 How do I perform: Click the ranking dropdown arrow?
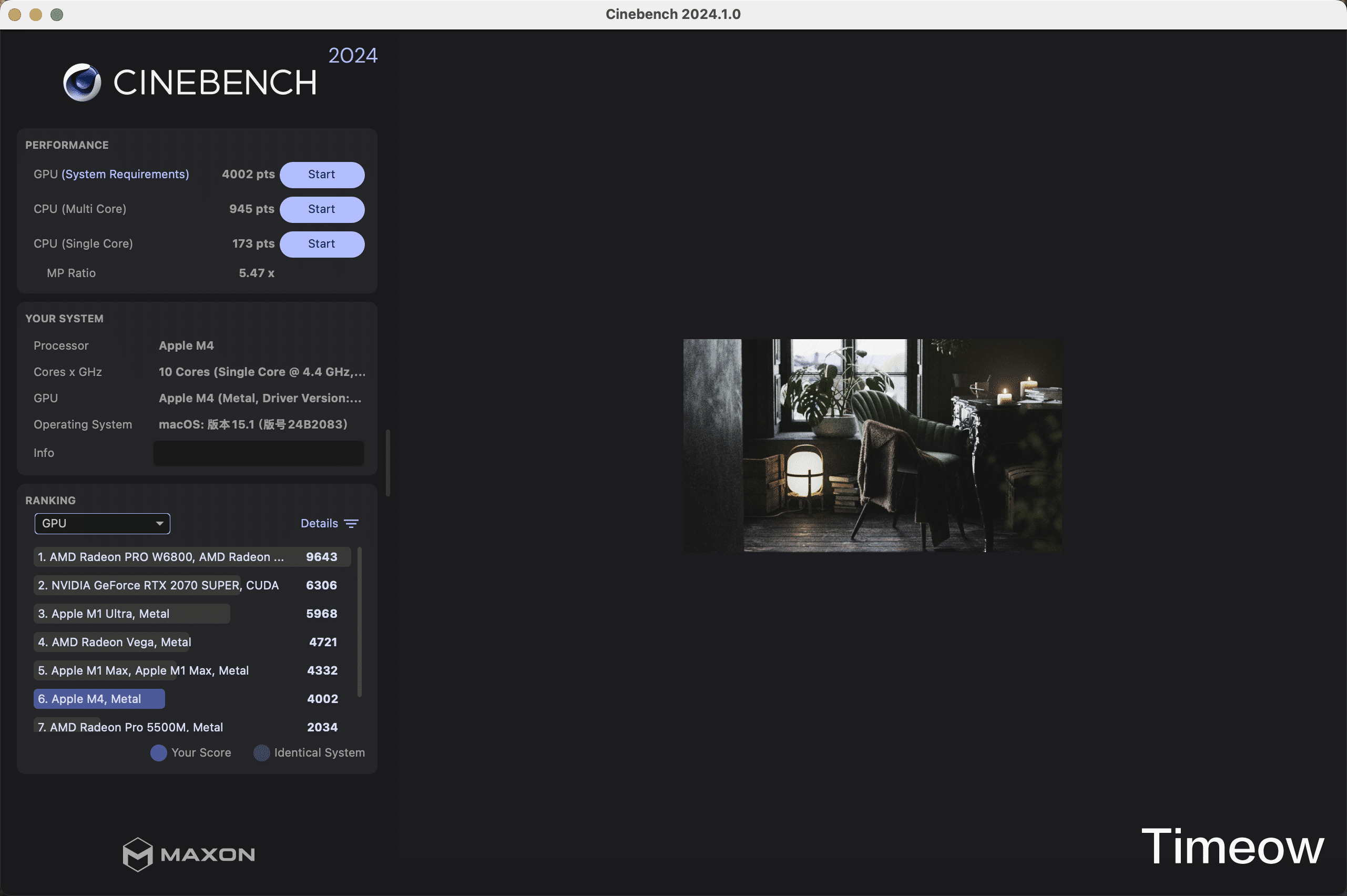coord(159,523)
